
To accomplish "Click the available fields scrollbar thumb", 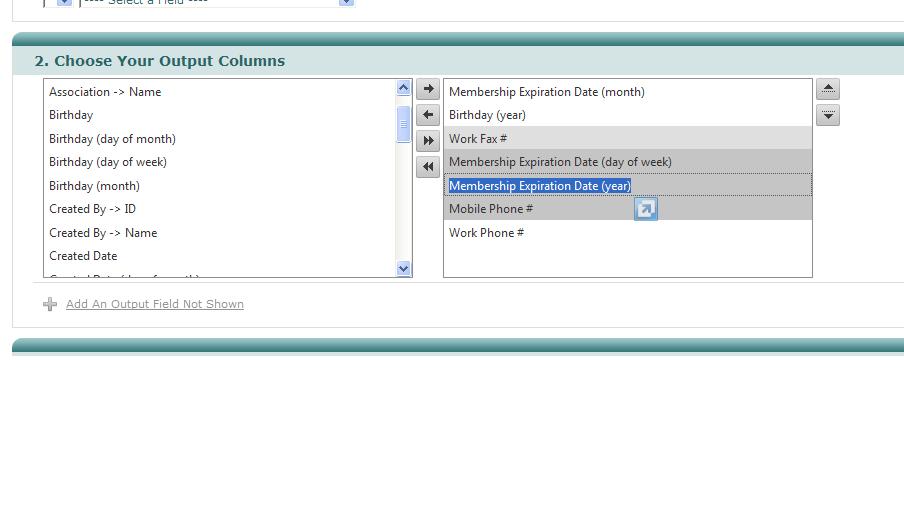I will 404,124.
